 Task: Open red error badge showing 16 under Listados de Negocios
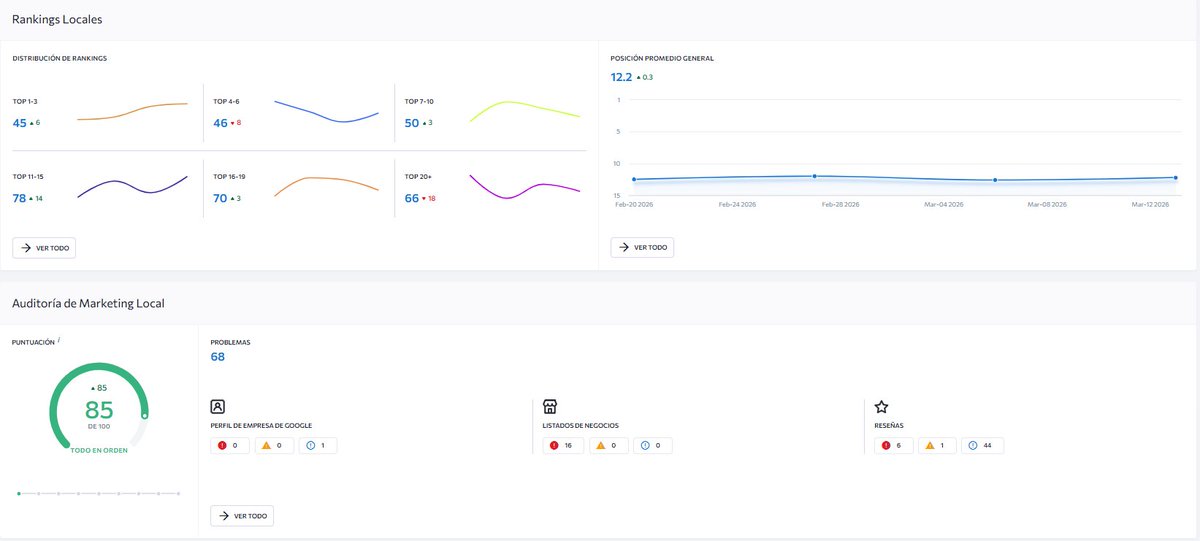(x=562, y=445)
